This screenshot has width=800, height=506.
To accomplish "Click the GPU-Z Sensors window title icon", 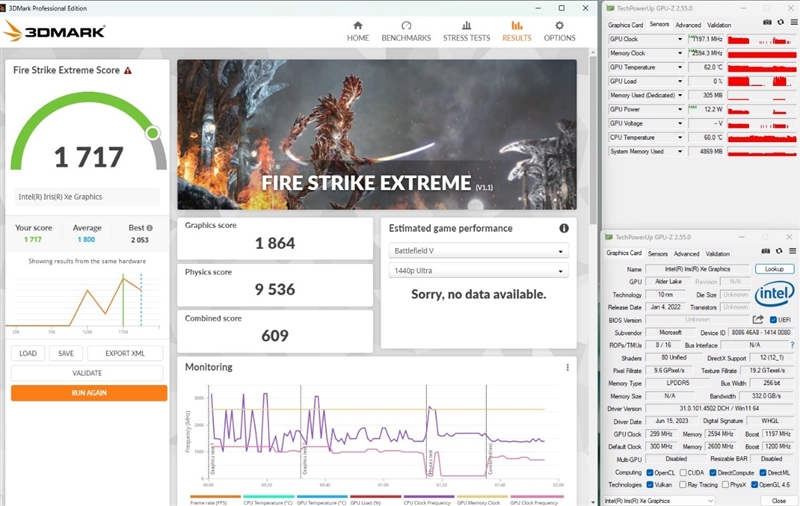I will (610, 8).
